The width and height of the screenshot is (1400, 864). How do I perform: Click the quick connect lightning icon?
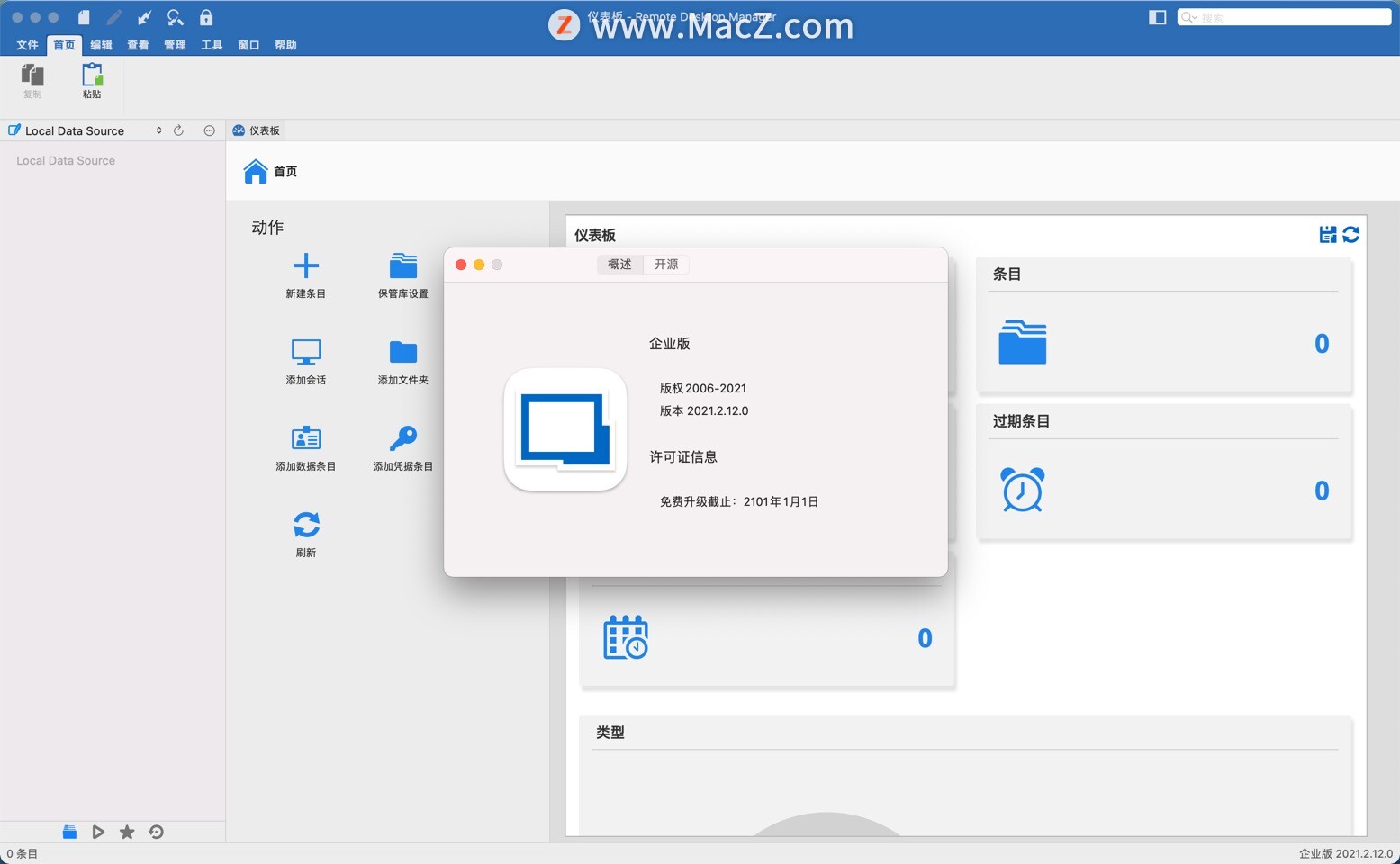click(144, 17)
